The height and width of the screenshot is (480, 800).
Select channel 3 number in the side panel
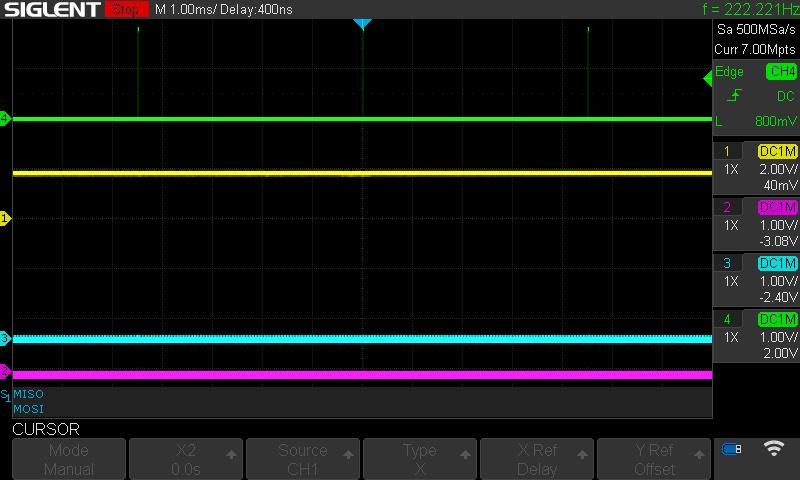(727, 263)
